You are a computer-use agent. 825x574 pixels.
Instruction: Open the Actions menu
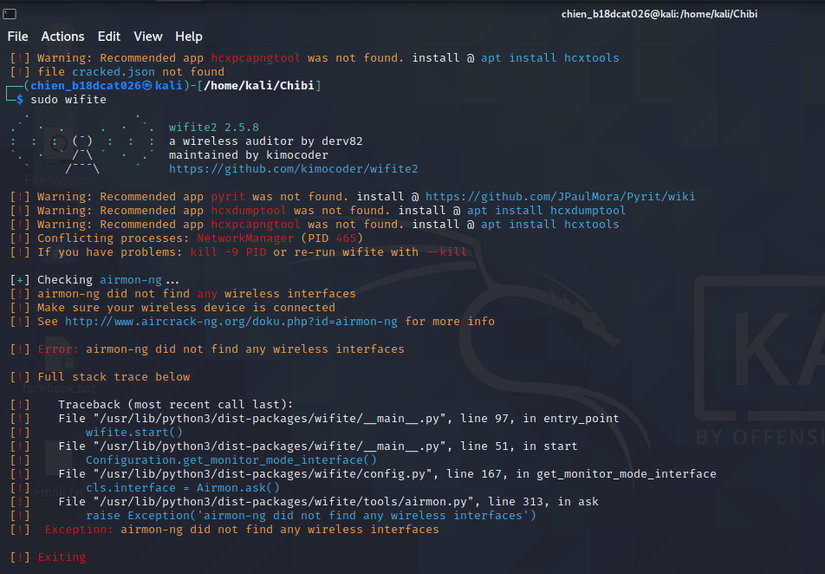pos(63,36)
